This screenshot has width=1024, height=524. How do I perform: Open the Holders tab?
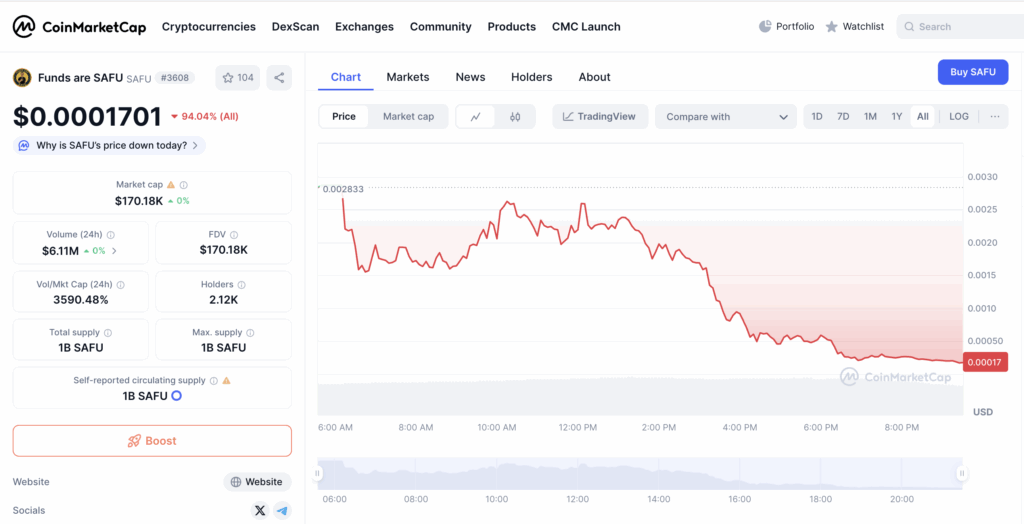531,77
